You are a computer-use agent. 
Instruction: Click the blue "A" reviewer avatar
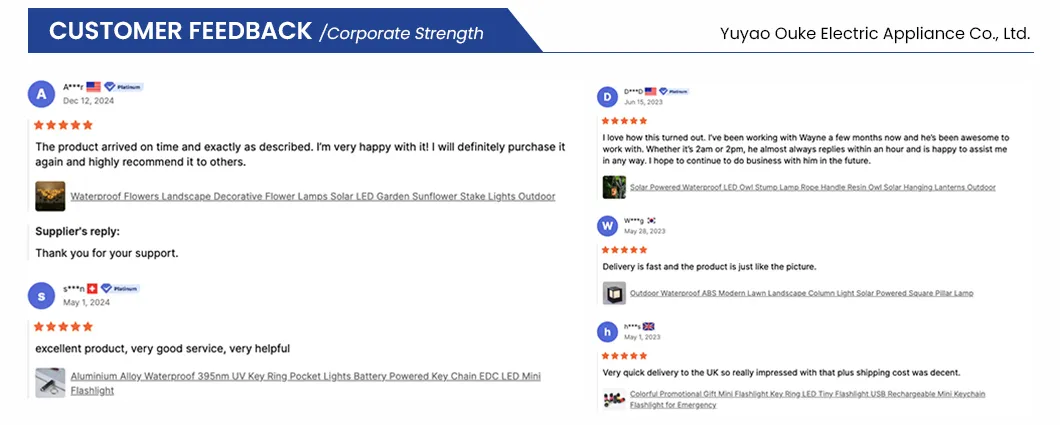(41, 95)
